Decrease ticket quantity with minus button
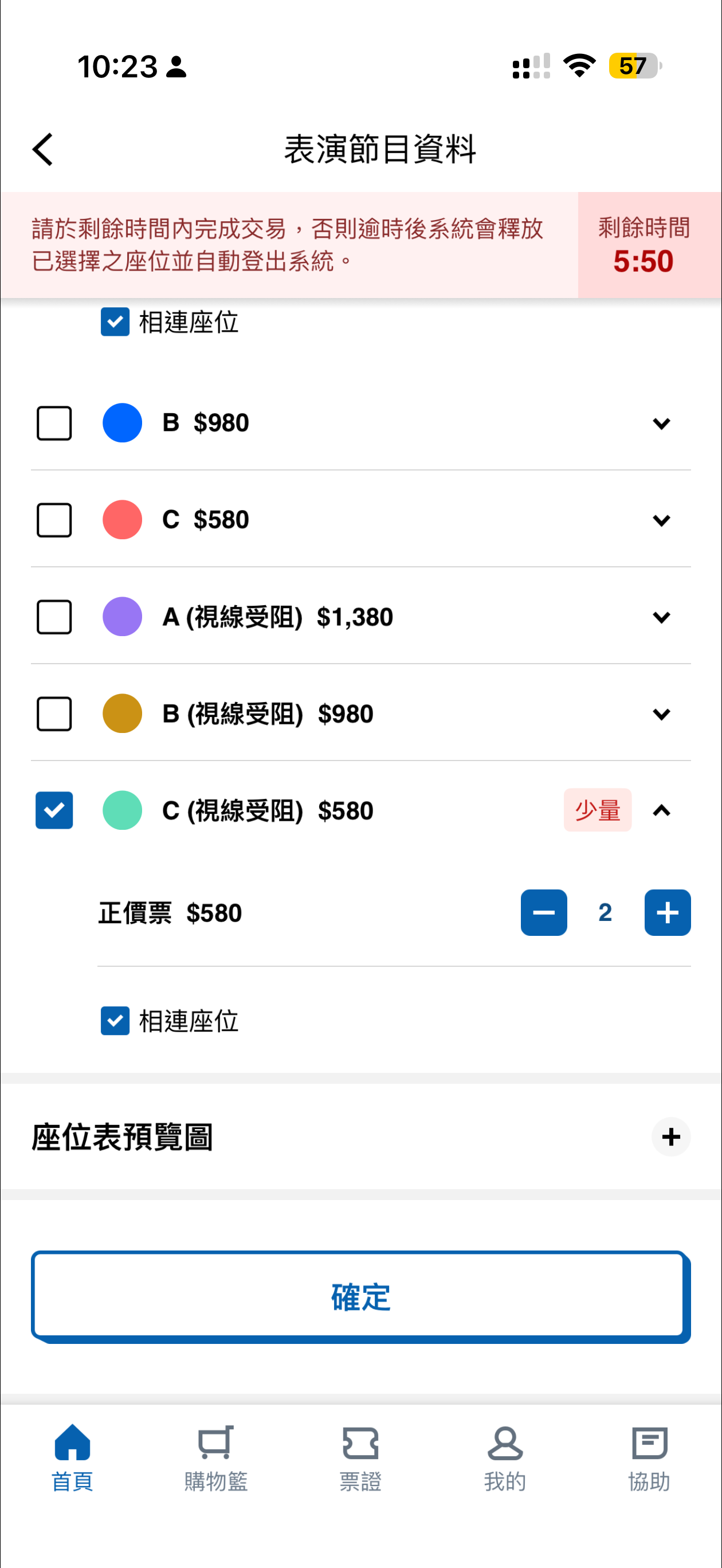Viewport: 722px width, 1568px height. point(544,912)
